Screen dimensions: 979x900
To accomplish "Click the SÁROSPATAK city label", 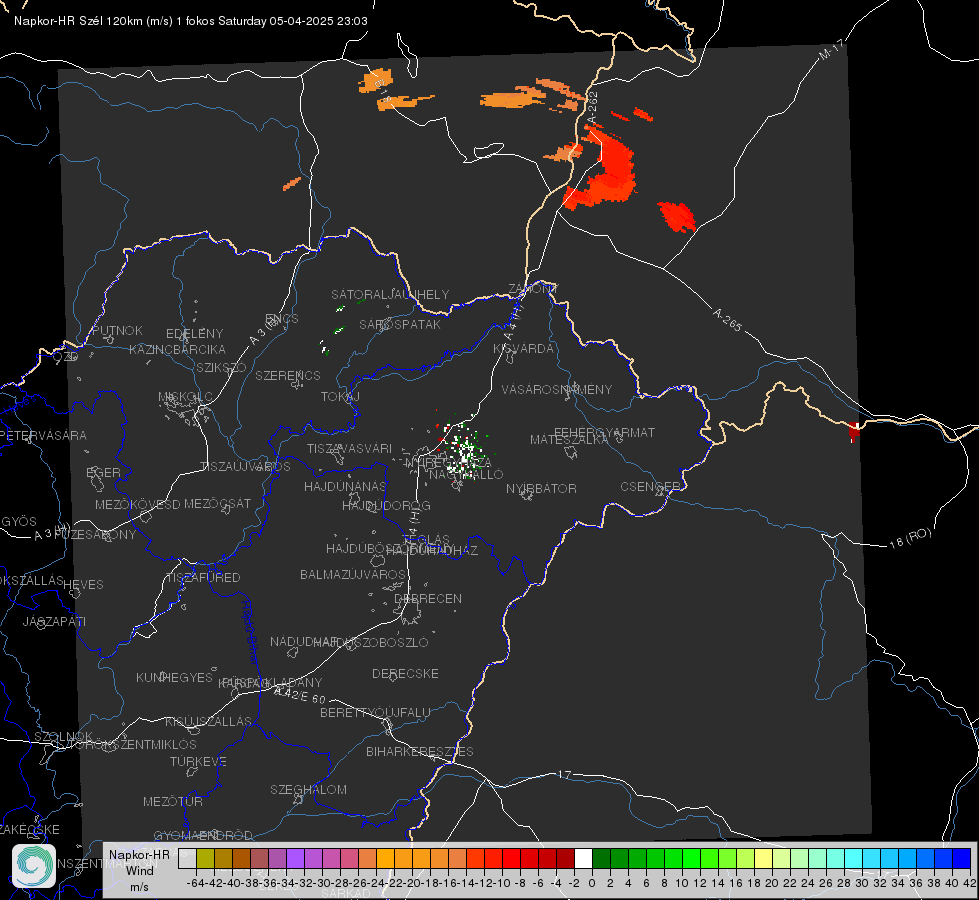I will click(400, 324).
